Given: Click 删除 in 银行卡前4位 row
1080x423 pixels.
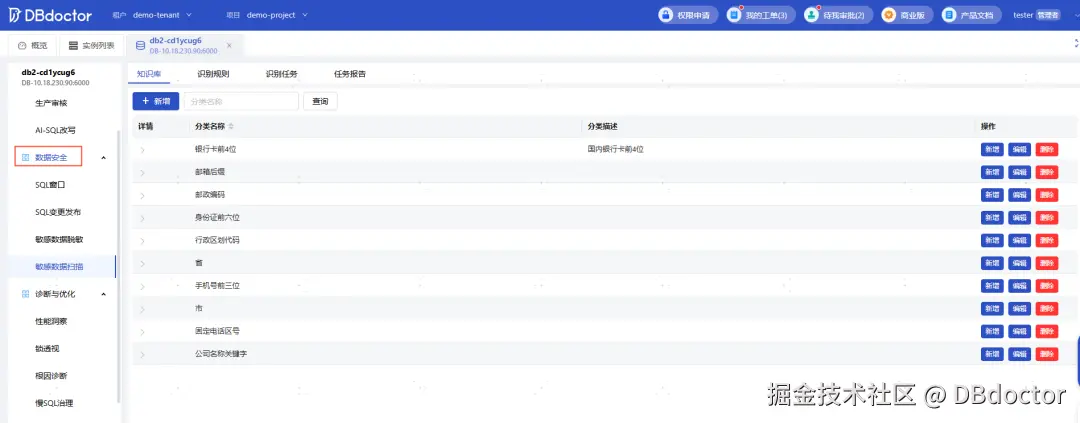Looking at the screenshot, I should (x=1047, y=149).
